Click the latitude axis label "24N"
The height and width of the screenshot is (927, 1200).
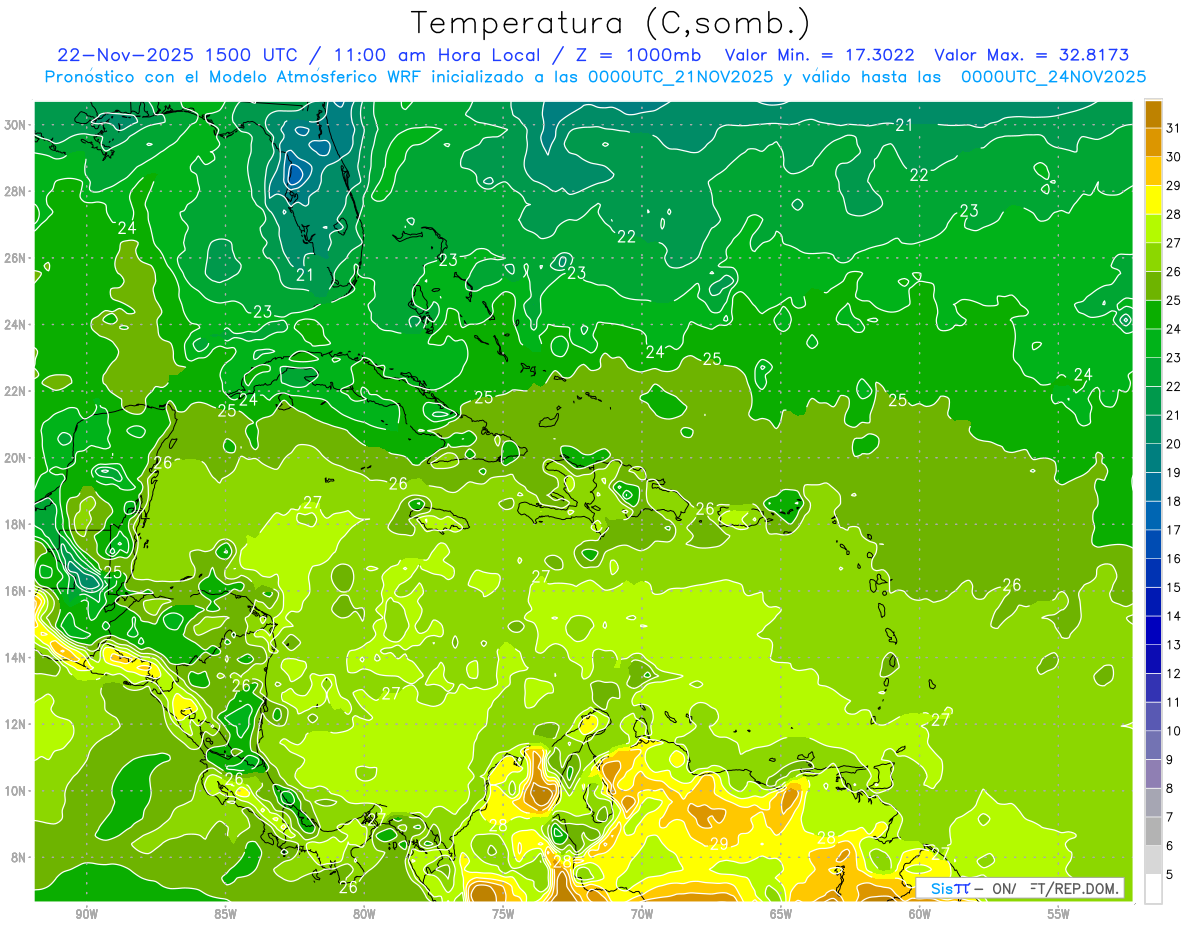click(x=15, y=325)
